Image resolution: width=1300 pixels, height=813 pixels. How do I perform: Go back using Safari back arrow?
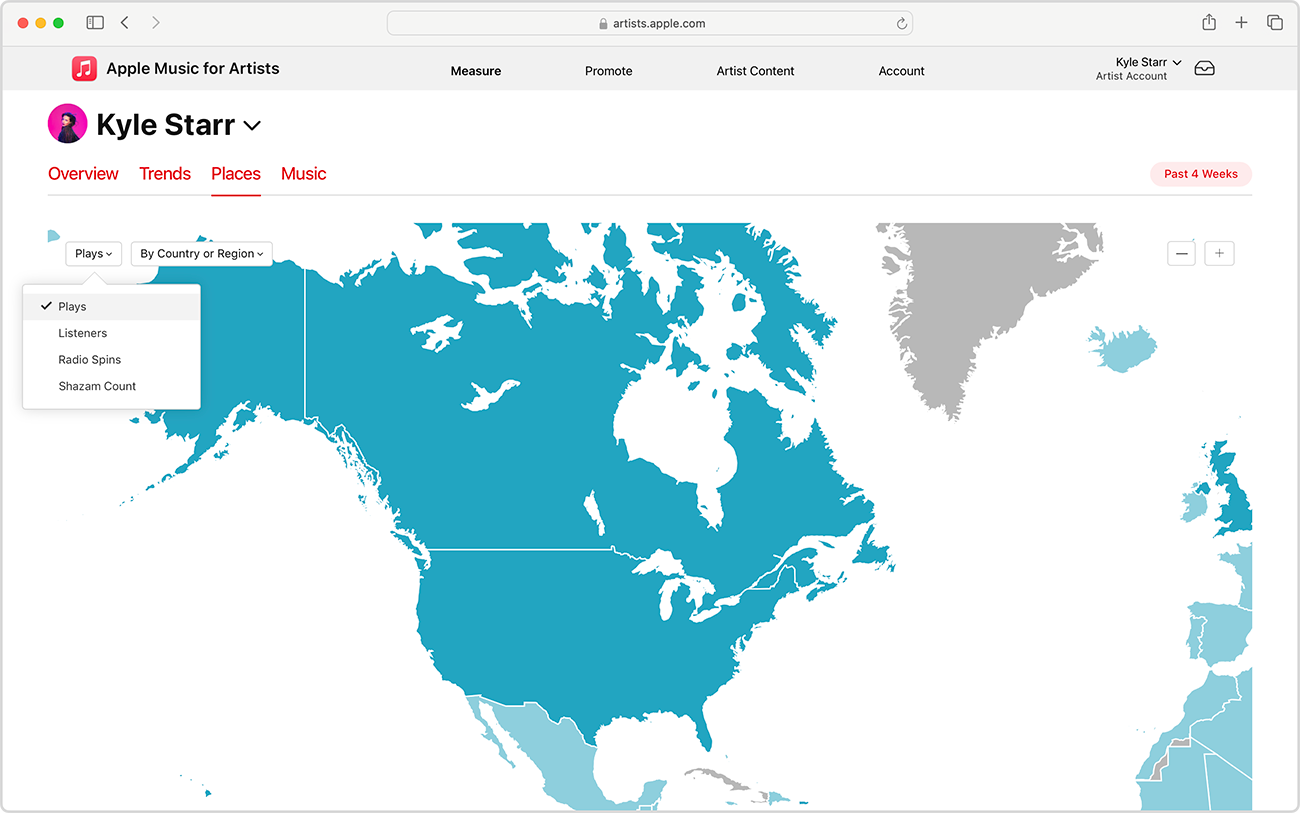125,23
